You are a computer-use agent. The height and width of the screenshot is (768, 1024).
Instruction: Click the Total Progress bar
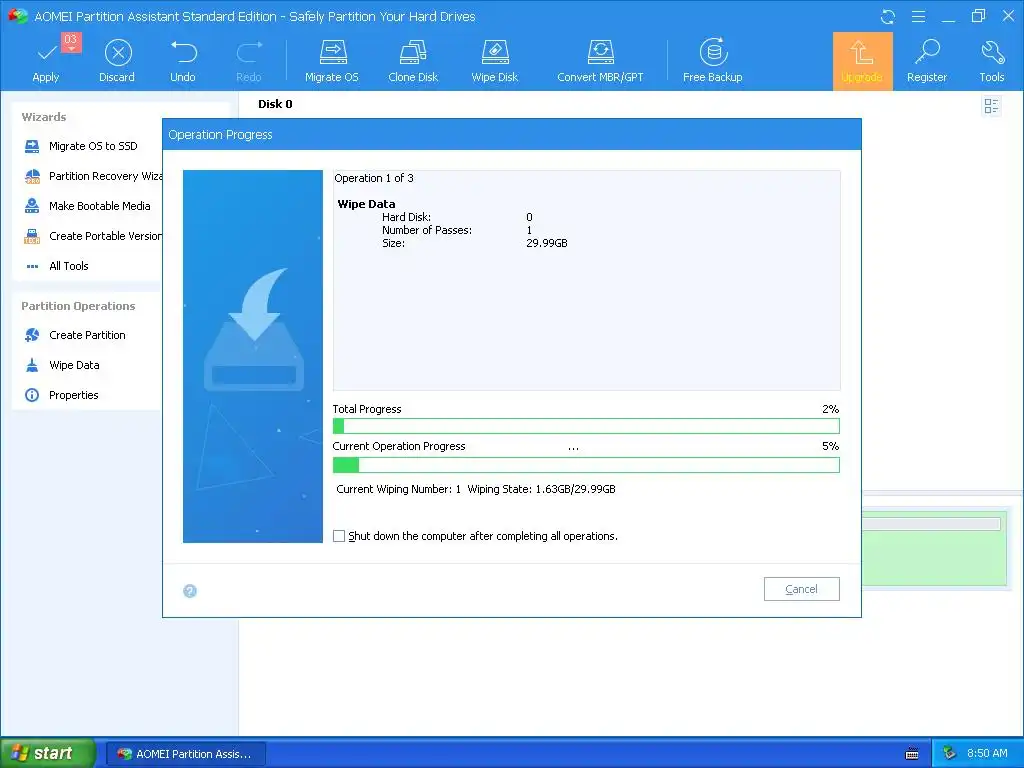[586, 426]
